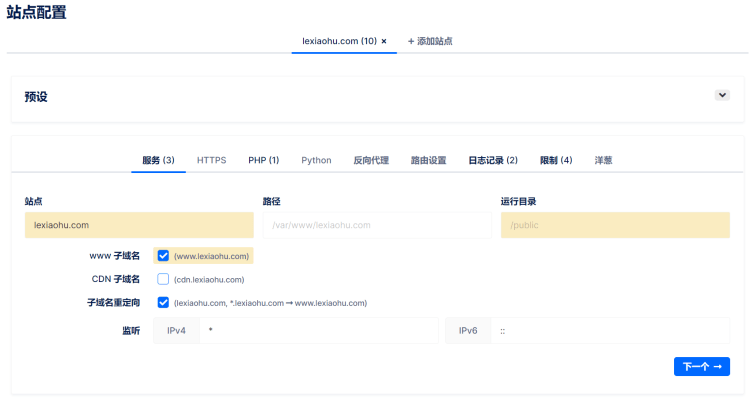Open the PHP (1) tab
Image resolution: width=750 pixels, height=399 pixels.
[x=264, y=160]
